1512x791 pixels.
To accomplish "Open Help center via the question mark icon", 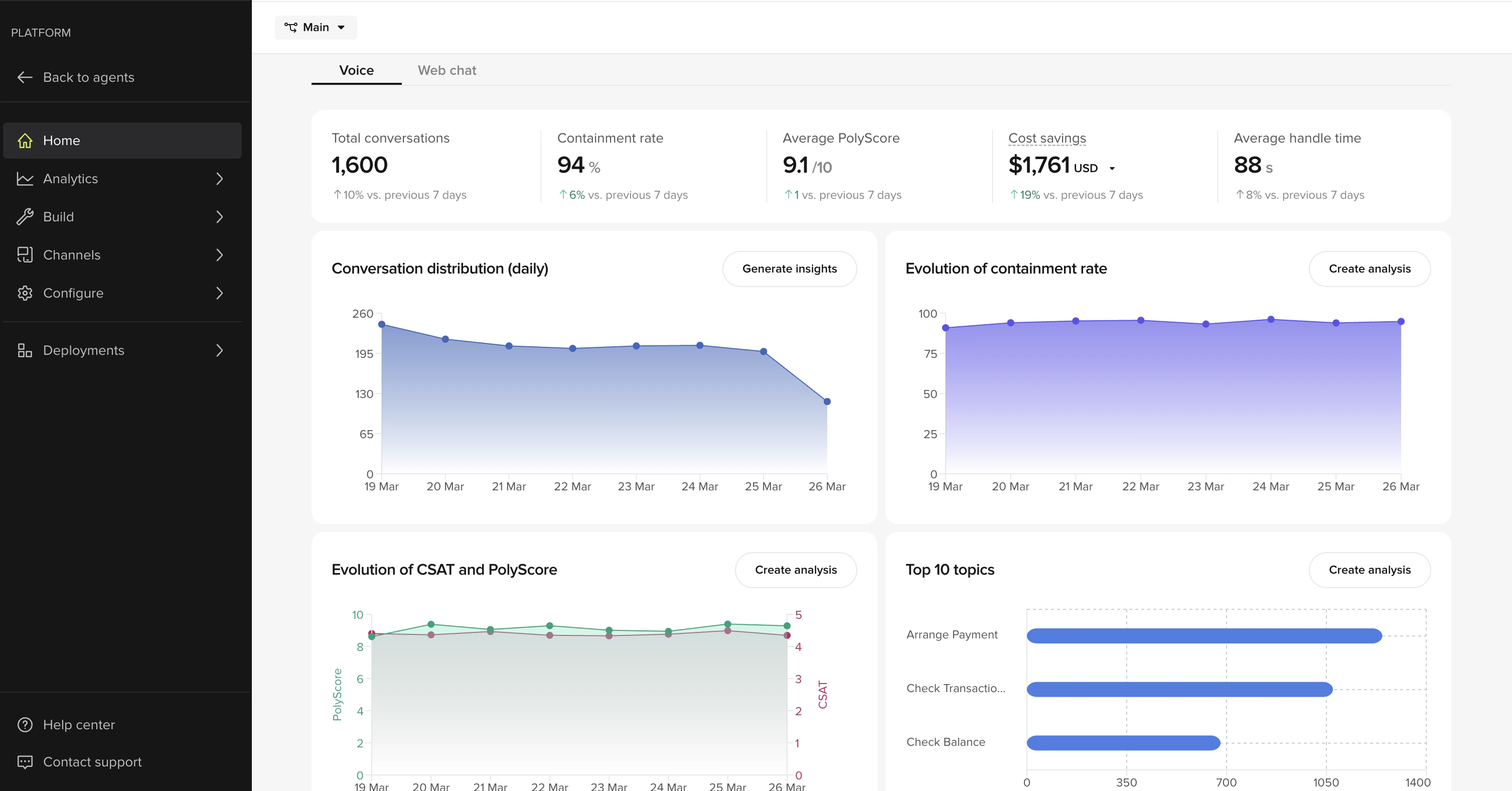I will 25,725.
